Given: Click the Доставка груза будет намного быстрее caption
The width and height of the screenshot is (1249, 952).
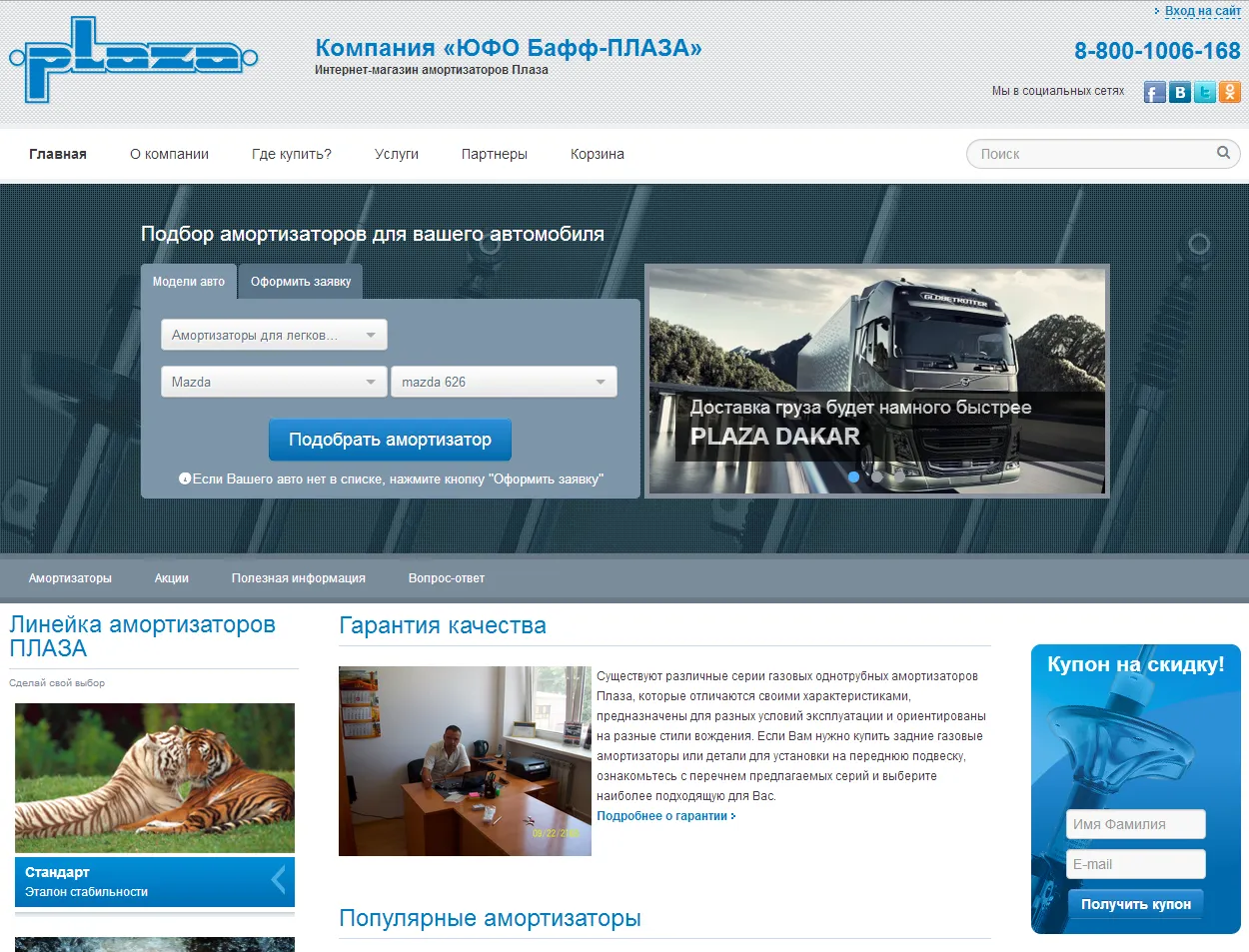Looking at the screenshot, I should pos(861,408).
